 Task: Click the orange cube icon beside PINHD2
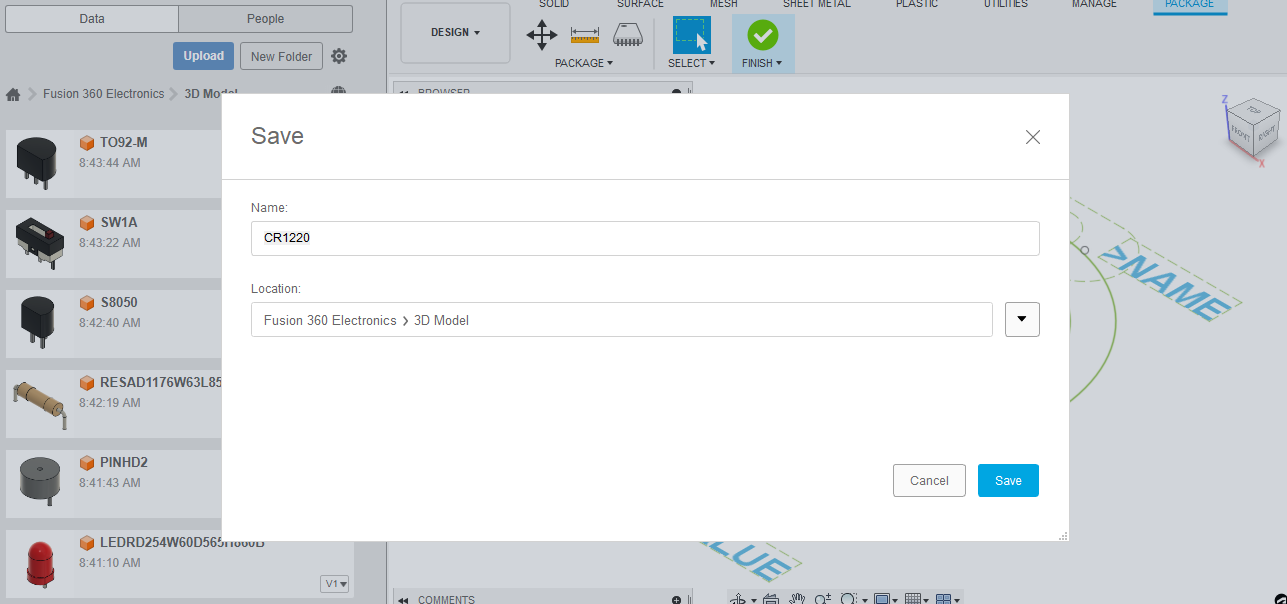pyautogui.click(x=87, y=463)
